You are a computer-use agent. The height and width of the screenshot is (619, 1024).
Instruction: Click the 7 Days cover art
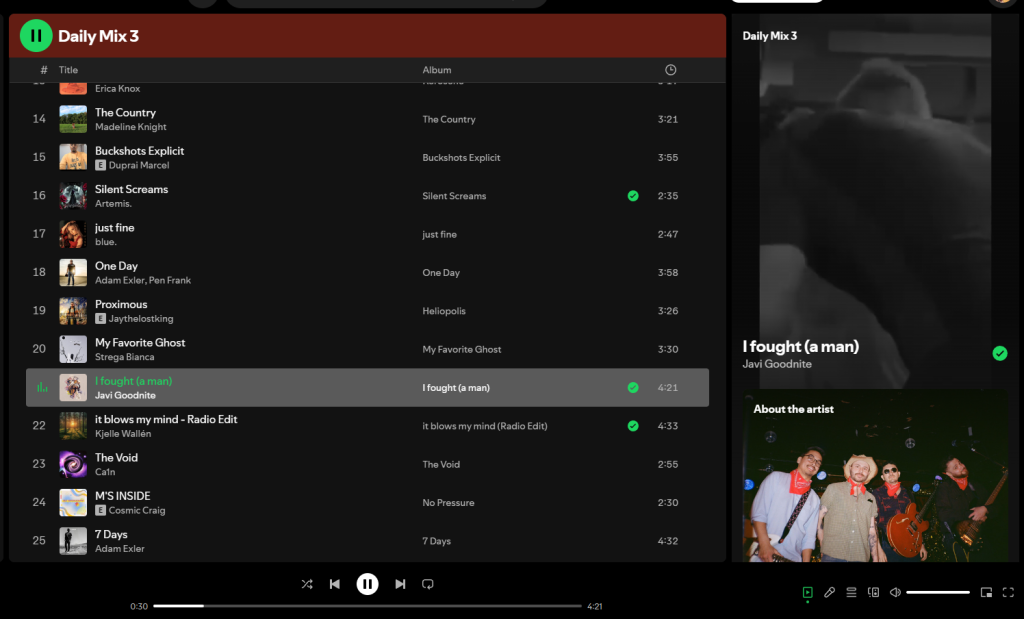coord(73,541)
